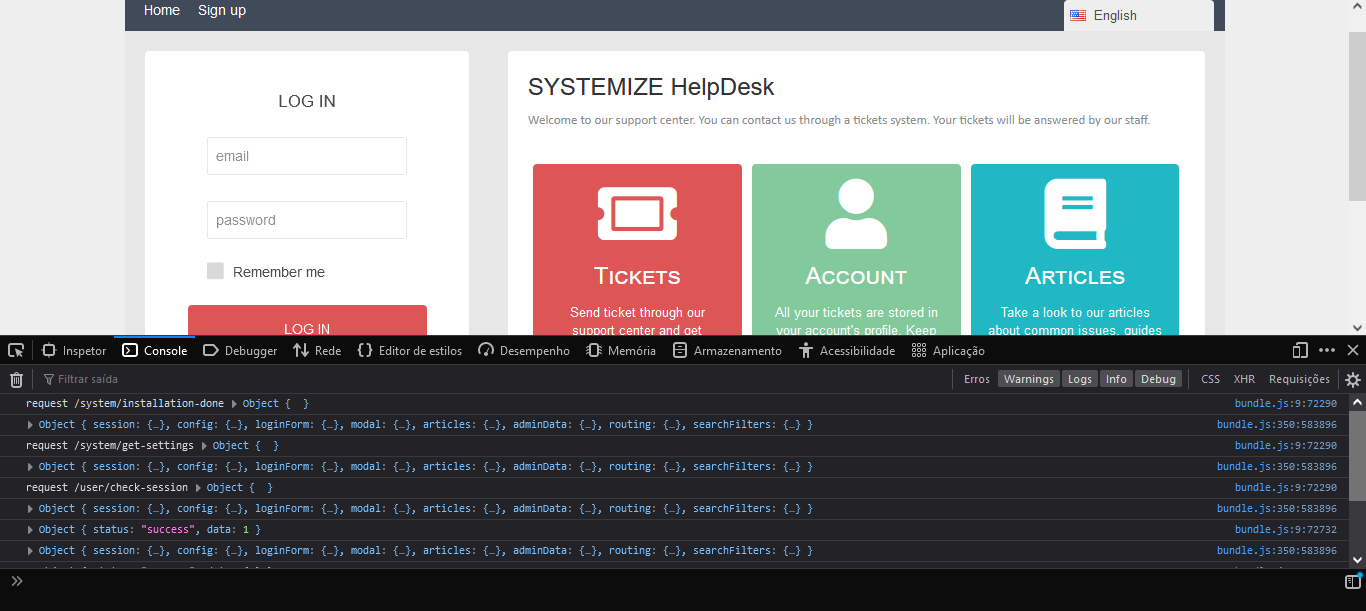Open bundle.js:9:72732 source link
This screenshot has height=611, width=1366.
(x=1285, y=530)
